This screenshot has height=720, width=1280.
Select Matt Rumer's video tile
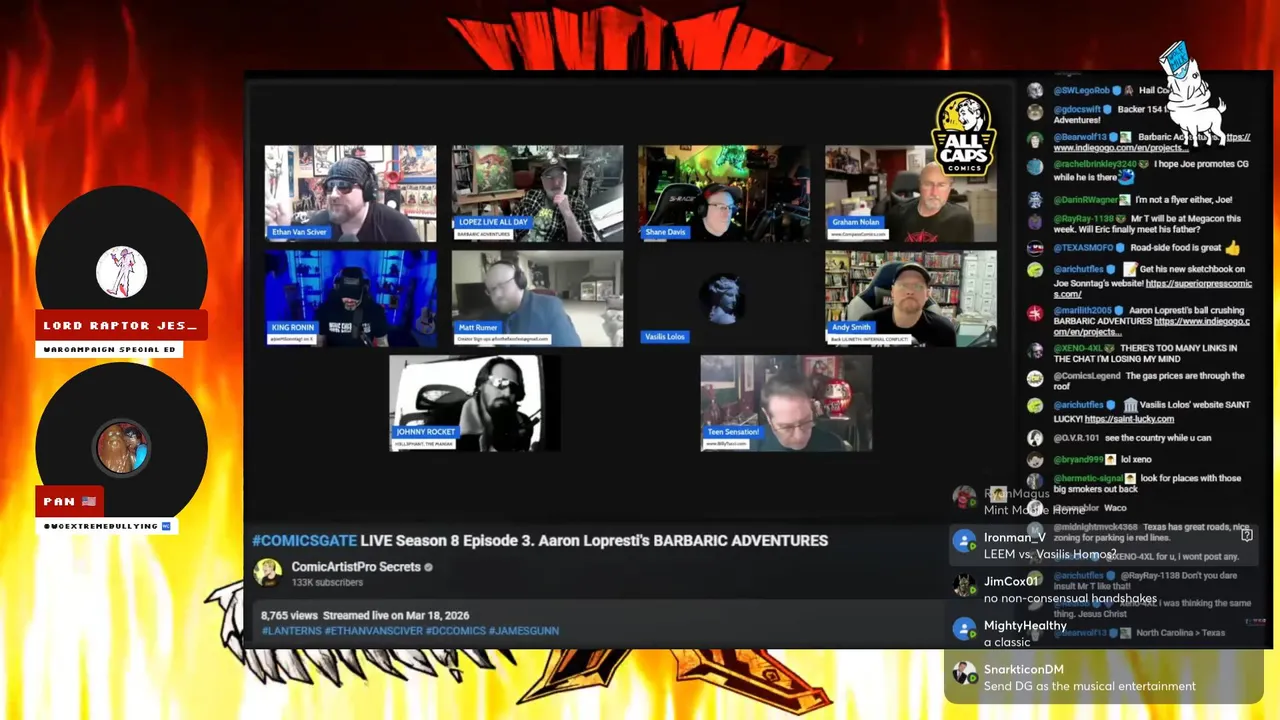pyautogui.click(x=537, y=298)
